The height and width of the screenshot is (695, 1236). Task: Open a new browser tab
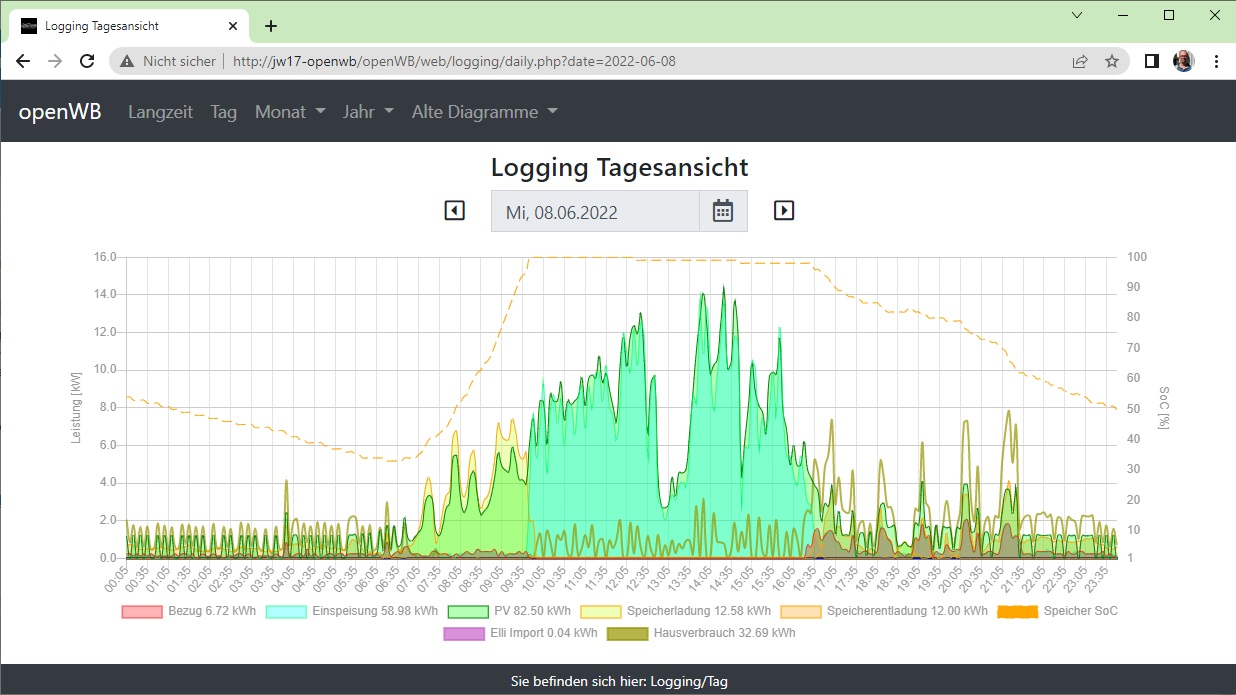[271, 26]
